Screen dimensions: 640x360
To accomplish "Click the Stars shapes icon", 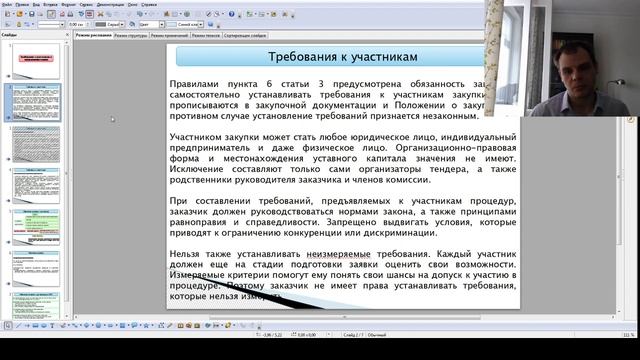I will pyautogui.click(x=146, y=325).
